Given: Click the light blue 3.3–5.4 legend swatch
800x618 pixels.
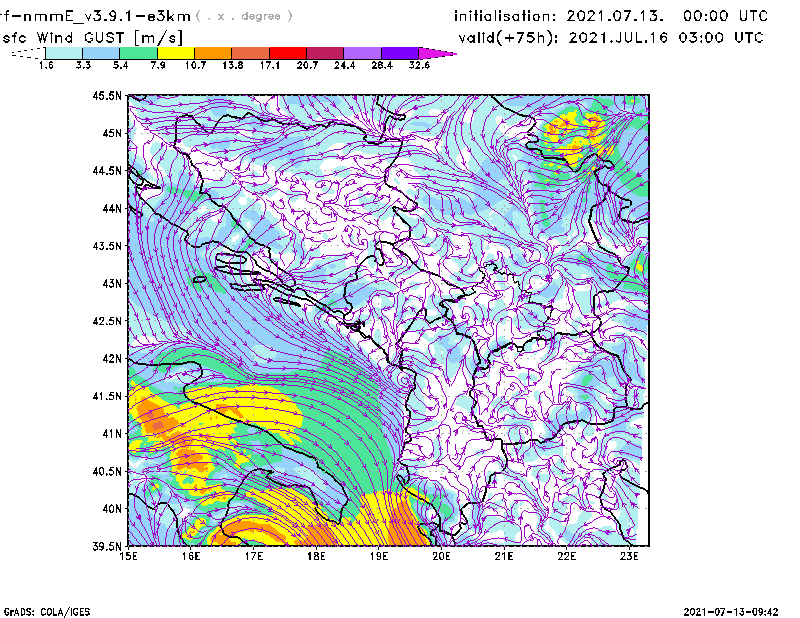Looking at the screenshot, I should (101, 53).
